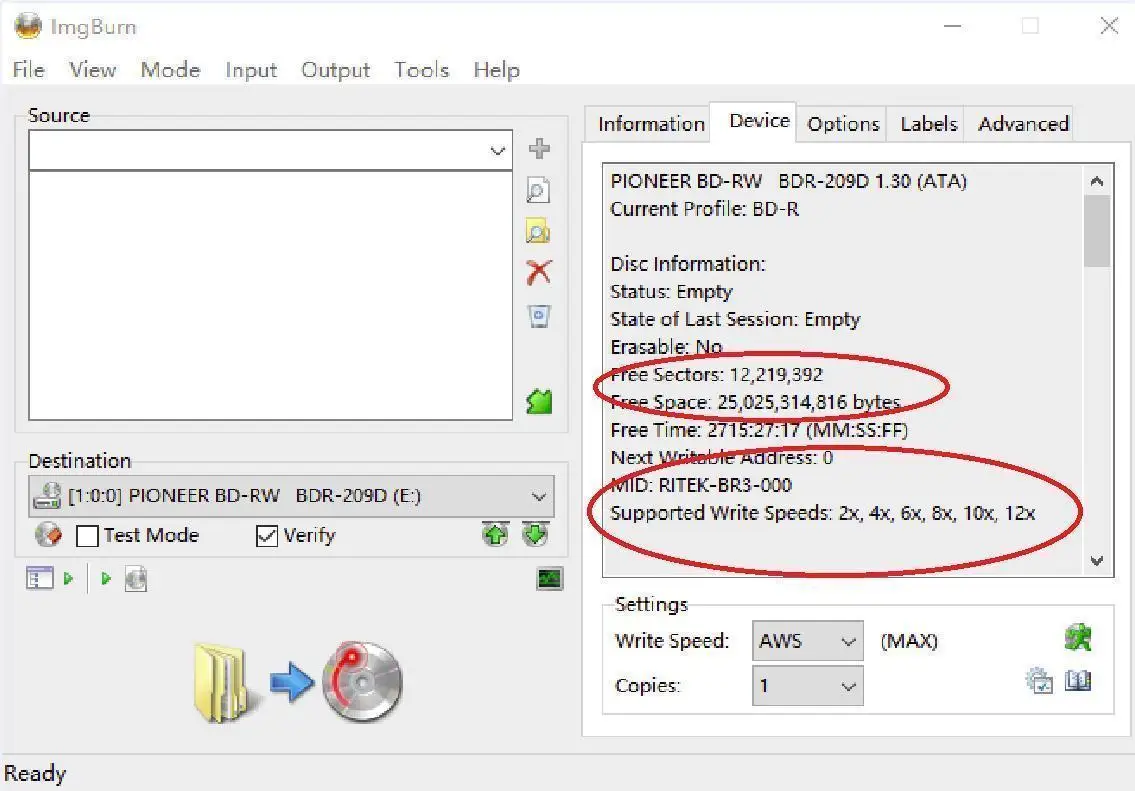Open the disc layout editor icon
1135x791 pixels.
40,578
